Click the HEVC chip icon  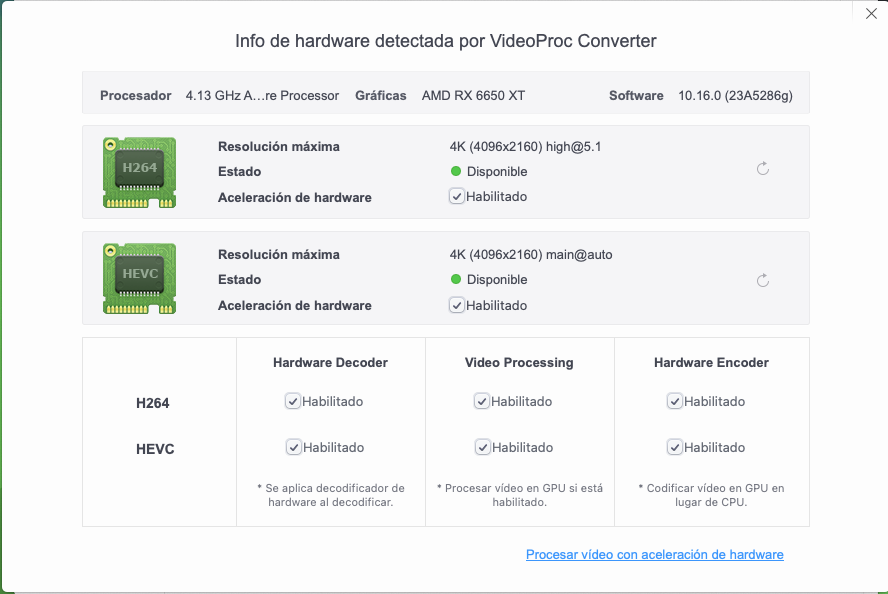pyautogui.click(x=139, y=279)
